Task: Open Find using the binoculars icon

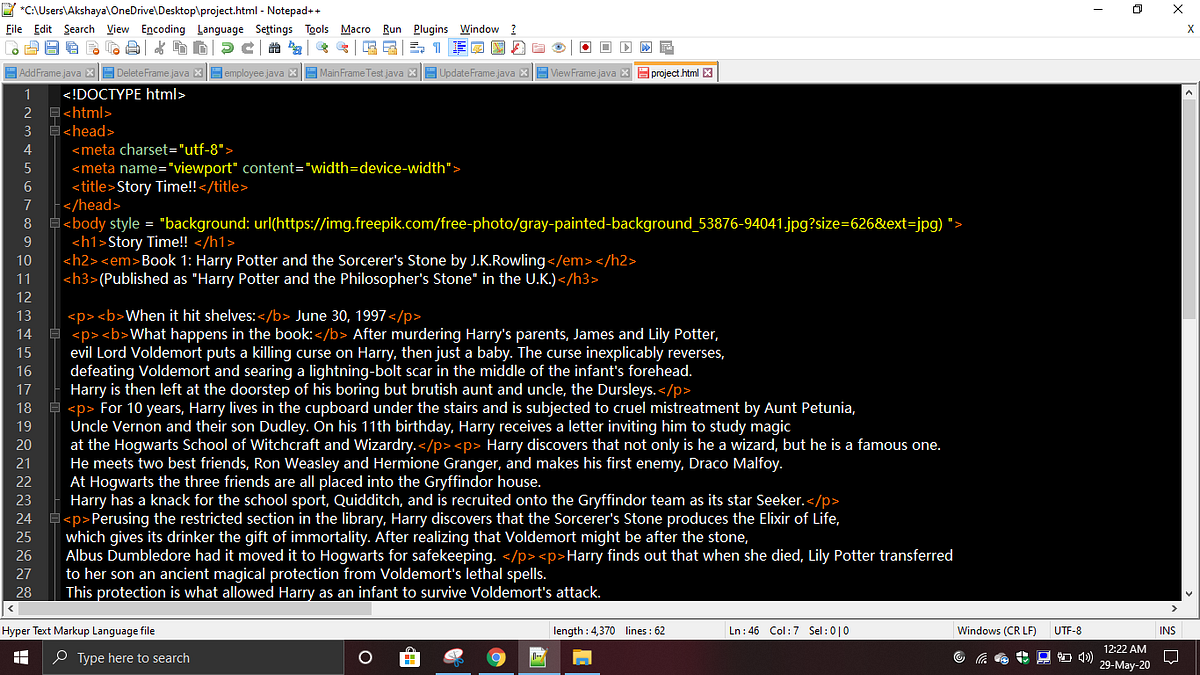Action: pos(275,47)
